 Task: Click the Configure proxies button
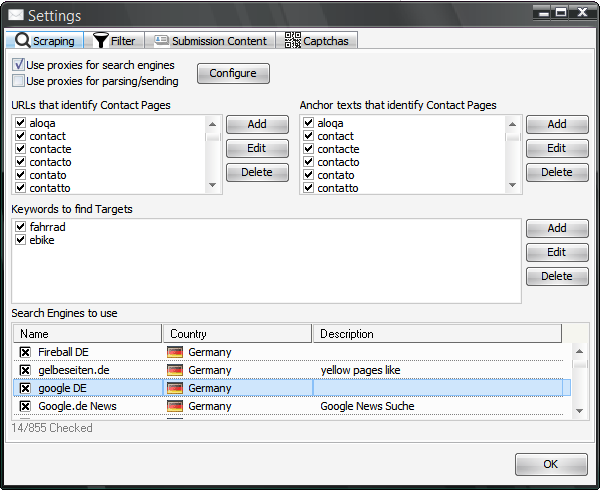tap(232, 73)
